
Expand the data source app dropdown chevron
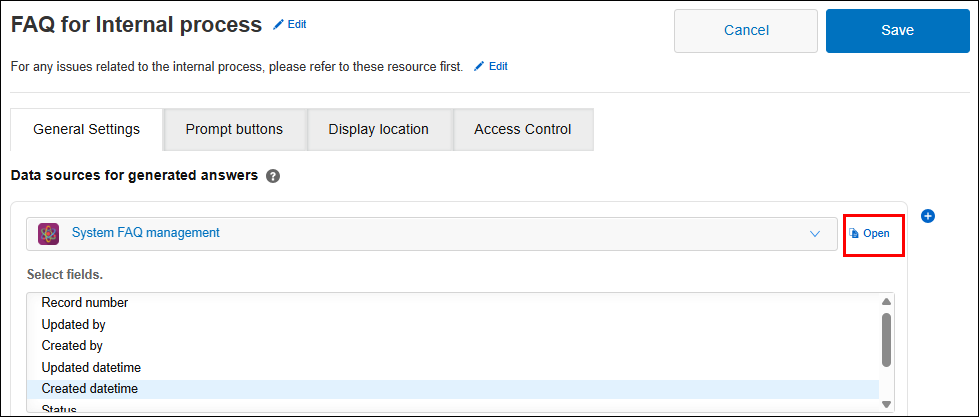[x=814, y=234]
